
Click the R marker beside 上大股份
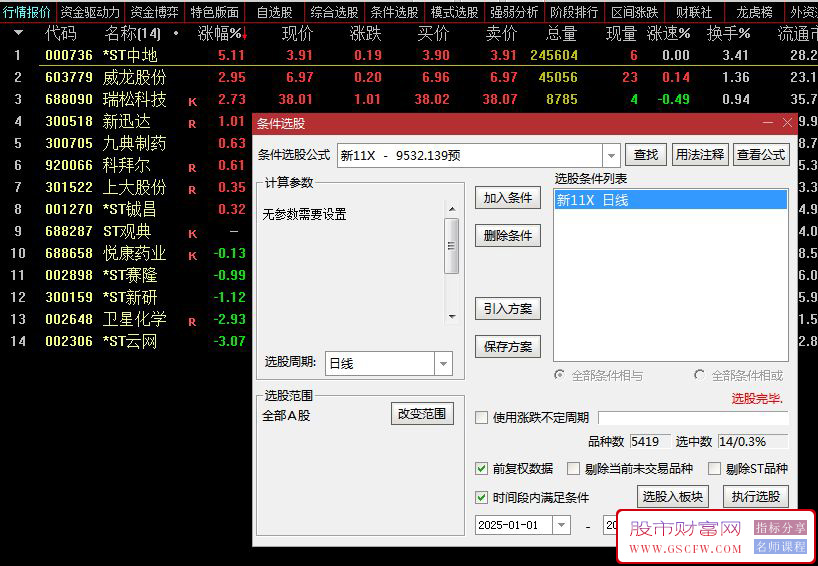coord(193,189)
